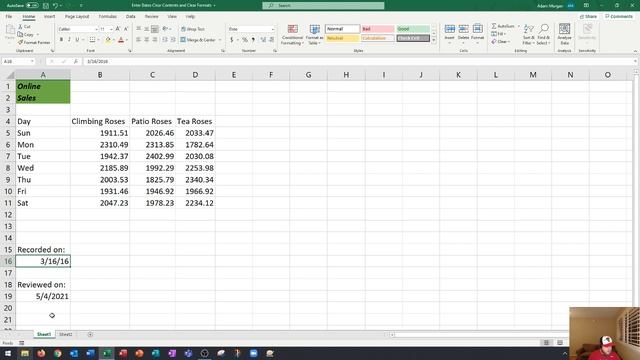Click the Borders icon
Screen dimensions: 640x360
click(92, 40)
